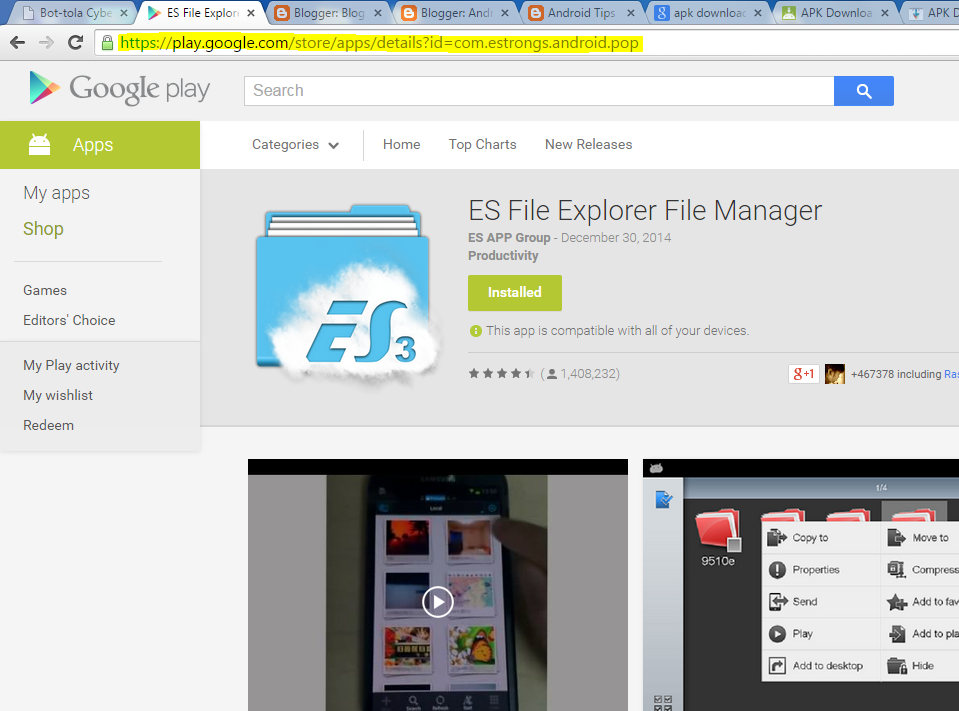Play the app preview video
Viewport: 959px width, 711px height.
coord(437,602)
